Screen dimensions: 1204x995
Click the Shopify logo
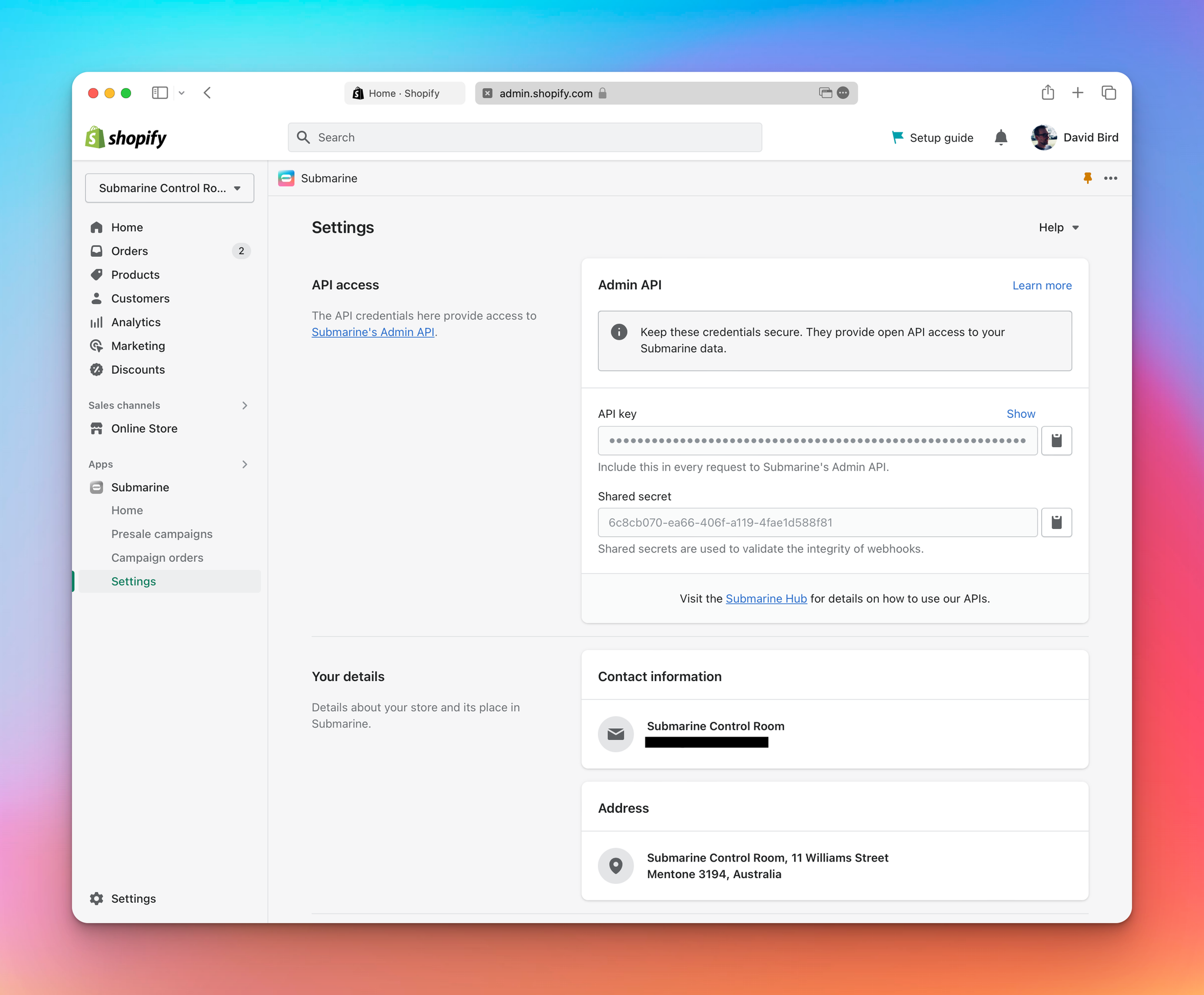126,138
